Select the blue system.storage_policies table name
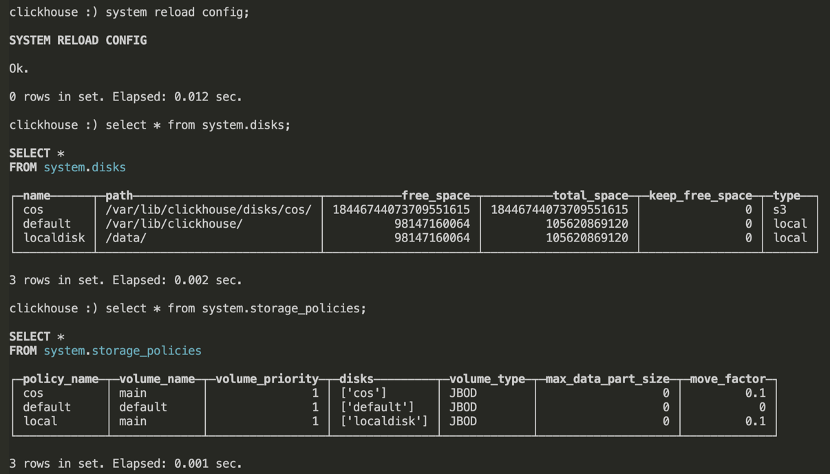The width and height of the screenshot is (830, 474). (x=122, y=351)
